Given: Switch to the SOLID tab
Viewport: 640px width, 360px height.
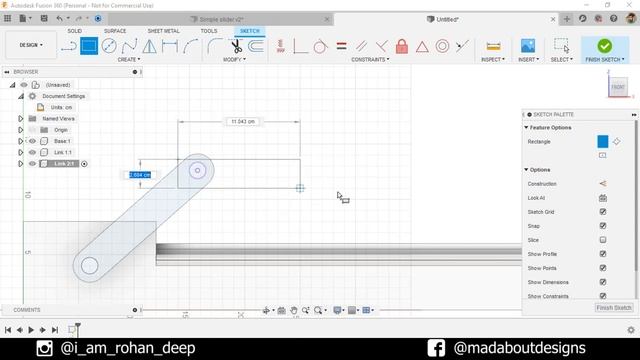Looking at the screenshot, I should coord(75,31).
